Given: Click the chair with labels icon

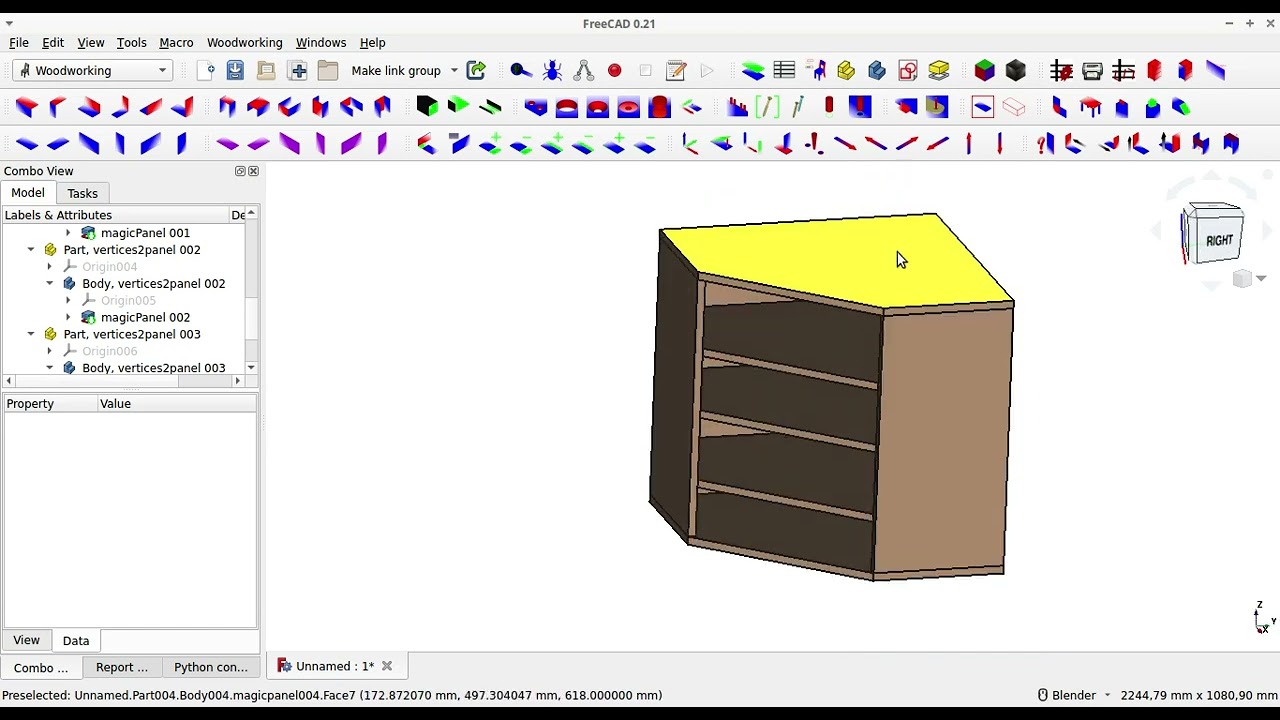Looking at the screenshot, I should 816,70.
